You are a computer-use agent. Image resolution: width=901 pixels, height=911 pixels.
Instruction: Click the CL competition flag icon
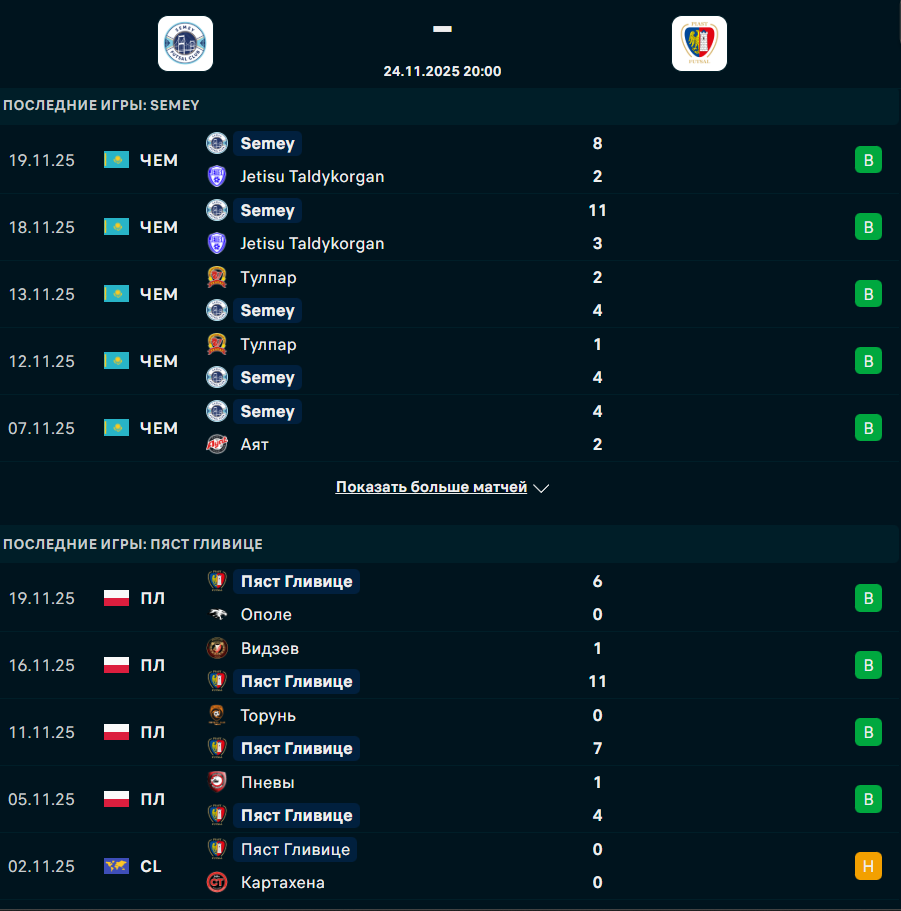117,866
